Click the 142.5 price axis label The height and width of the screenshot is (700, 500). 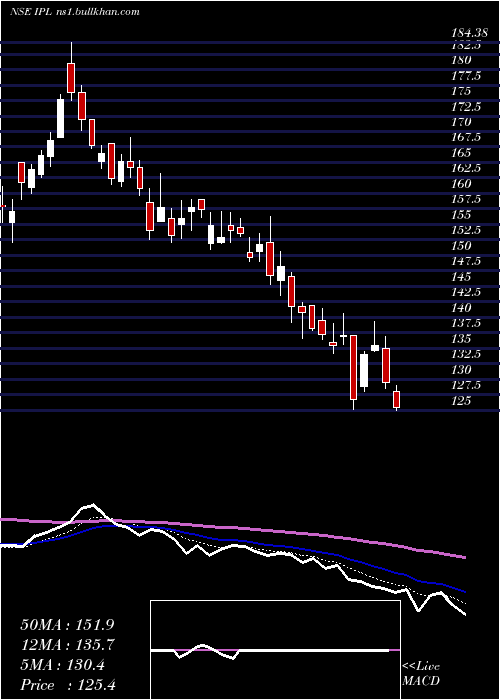tap(467, 292)
